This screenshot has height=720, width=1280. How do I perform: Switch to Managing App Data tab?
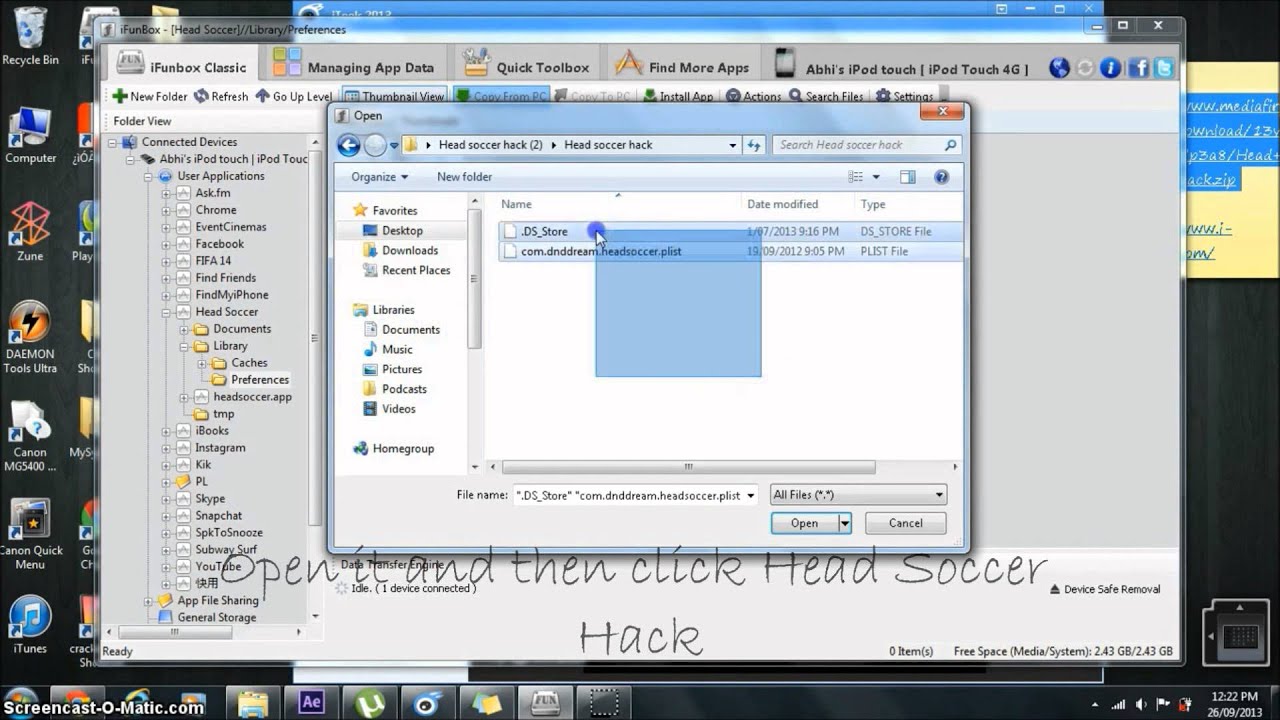coord(356,67)
